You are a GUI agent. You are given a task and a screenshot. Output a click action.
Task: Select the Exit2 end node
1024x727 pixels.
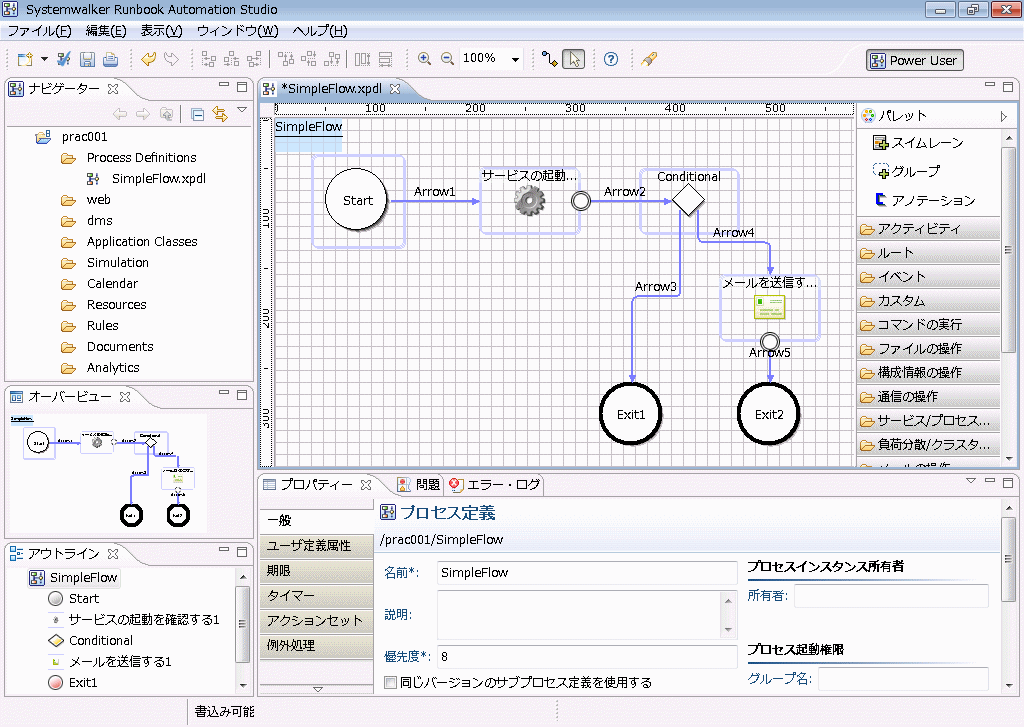pyautogui.click(x=769, y=414)
